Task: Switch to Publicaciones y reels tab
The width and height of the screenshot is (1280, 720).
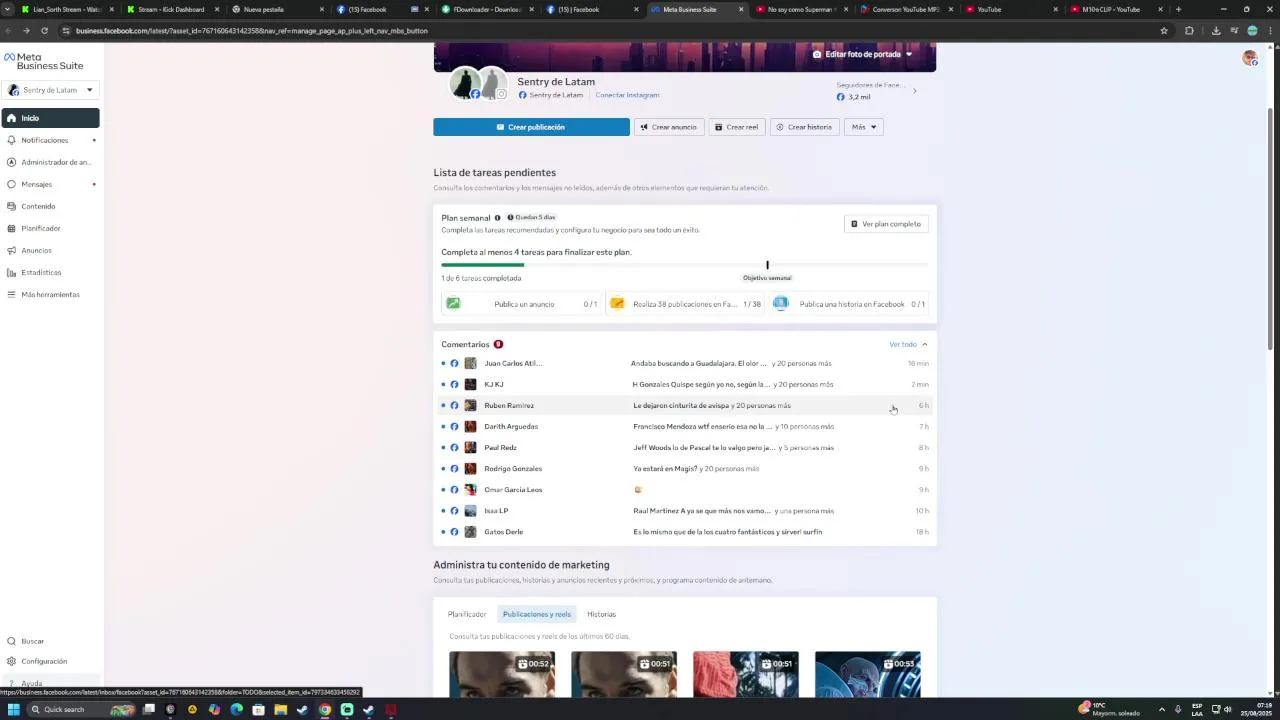Action: click(x=537, y=614)
